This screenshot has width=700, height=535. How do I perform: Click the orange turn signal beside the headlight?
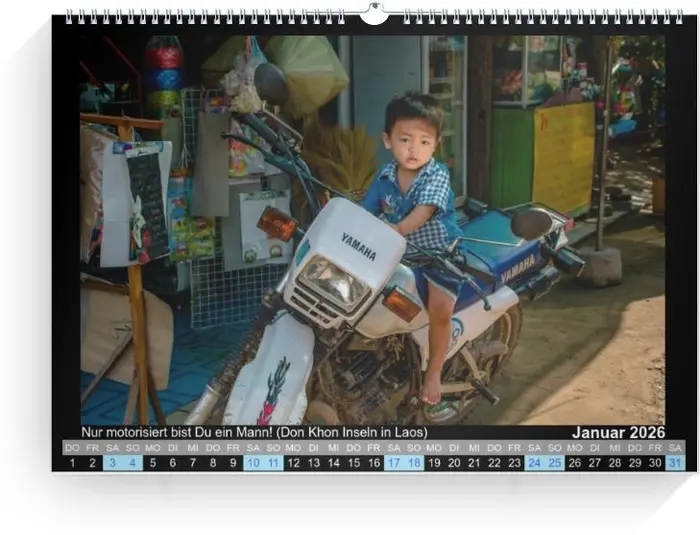276,223
